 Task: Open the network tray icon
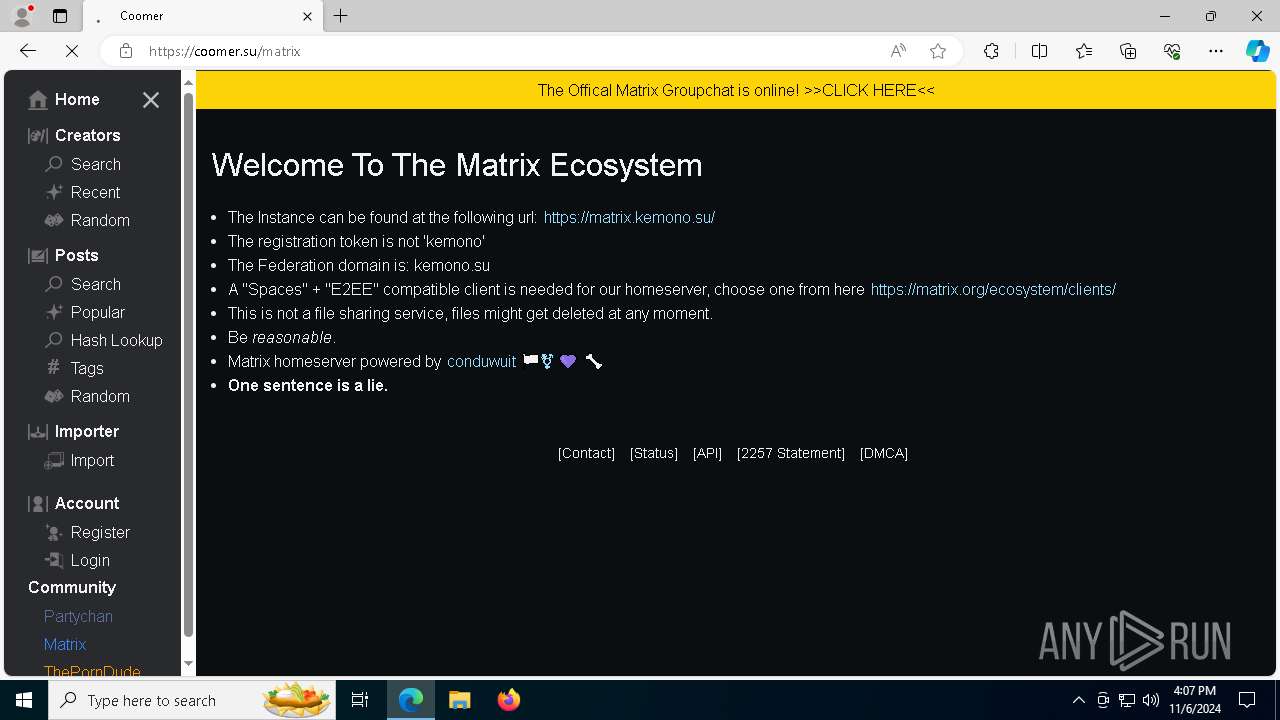point(1127,700)
